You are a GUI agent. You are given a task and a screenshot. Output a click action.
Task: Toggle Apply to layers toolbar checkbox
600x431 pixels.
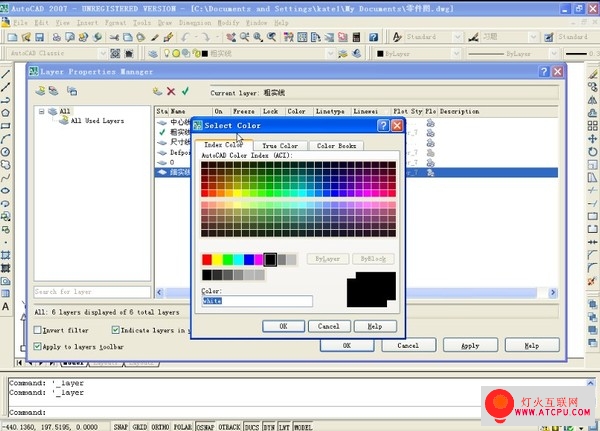(x=38, y=346)
